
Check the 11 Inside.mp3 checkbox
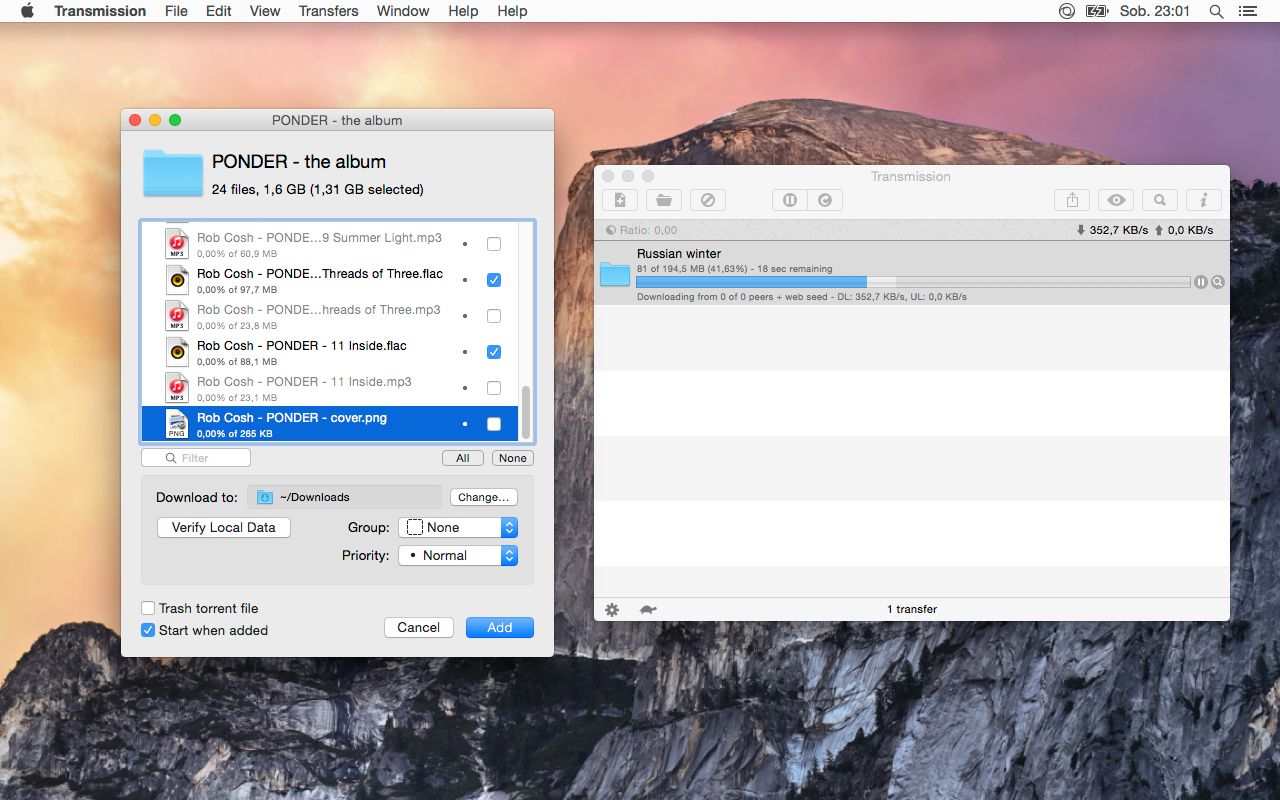pyautogui.click(x=494, y=388)
